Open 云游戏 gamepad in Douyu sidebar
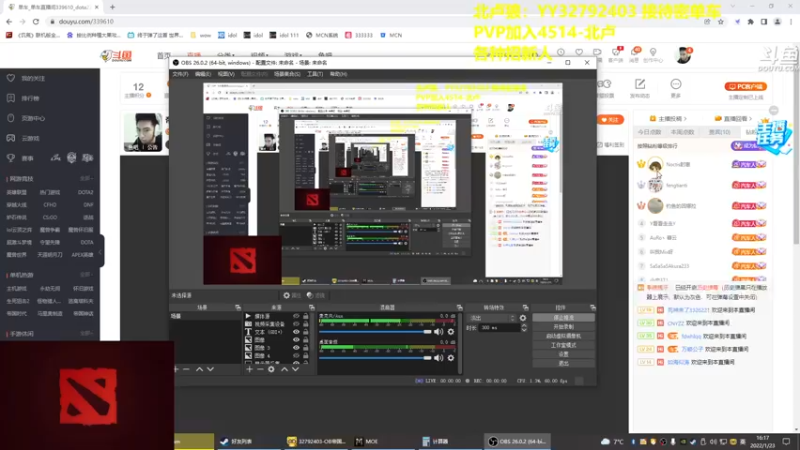The width and height of the screenshot is (800, 450). (x=11, y=138)
